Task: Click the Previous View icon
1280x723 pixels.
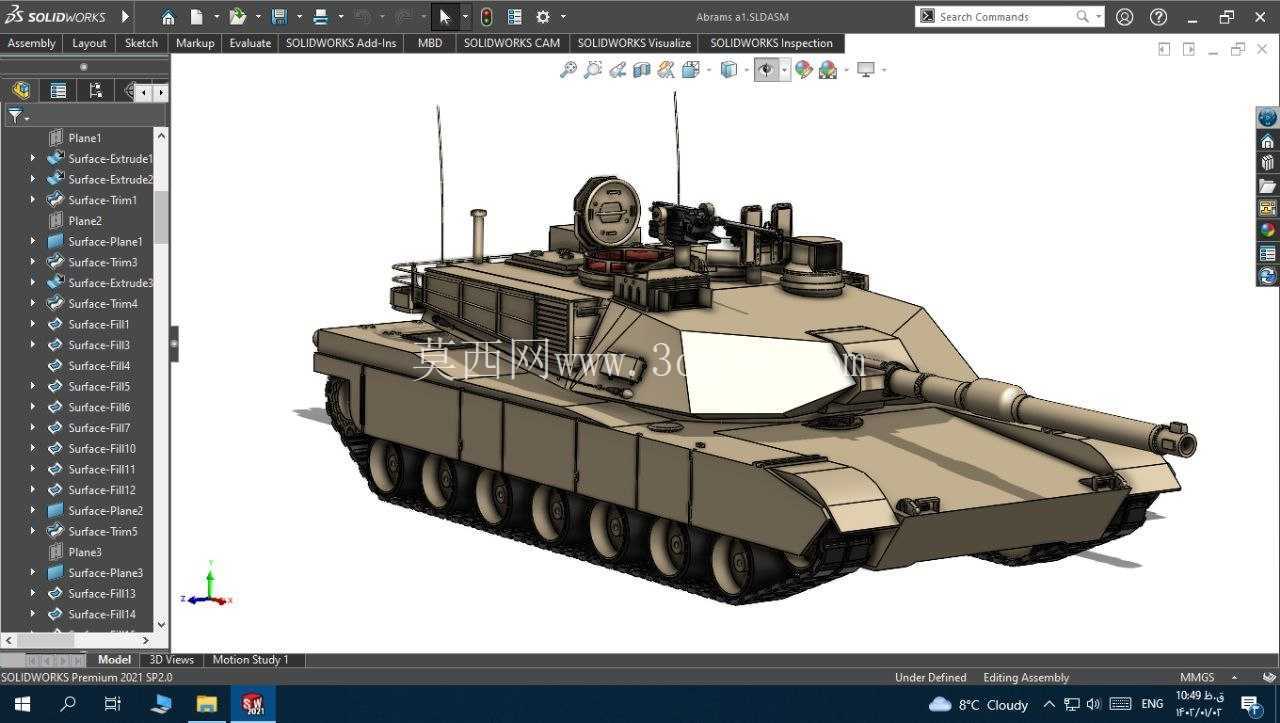Action: click(x=618, y=70)
